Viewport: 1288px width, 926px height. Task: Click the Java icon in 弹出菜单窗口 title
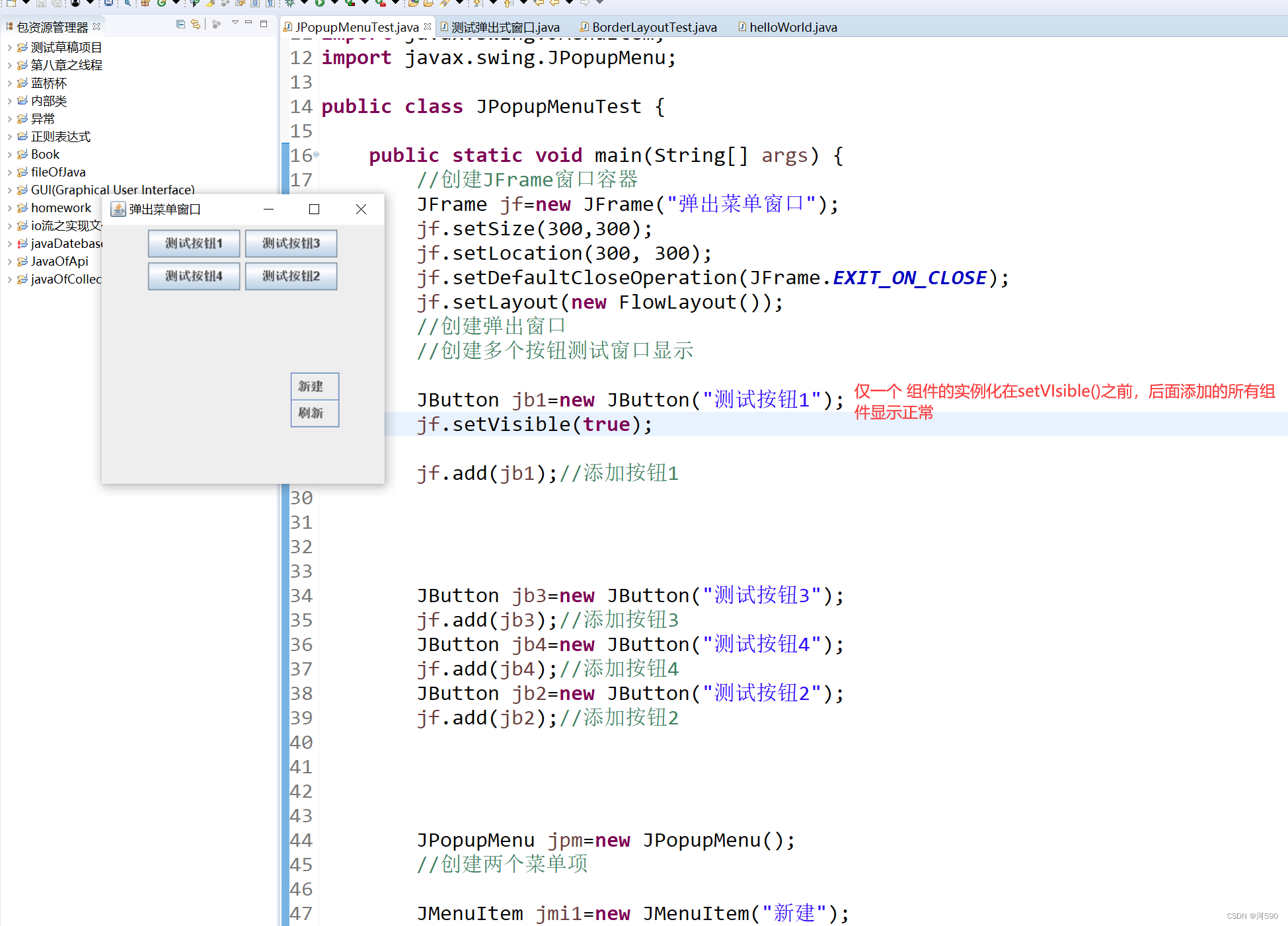118,209
